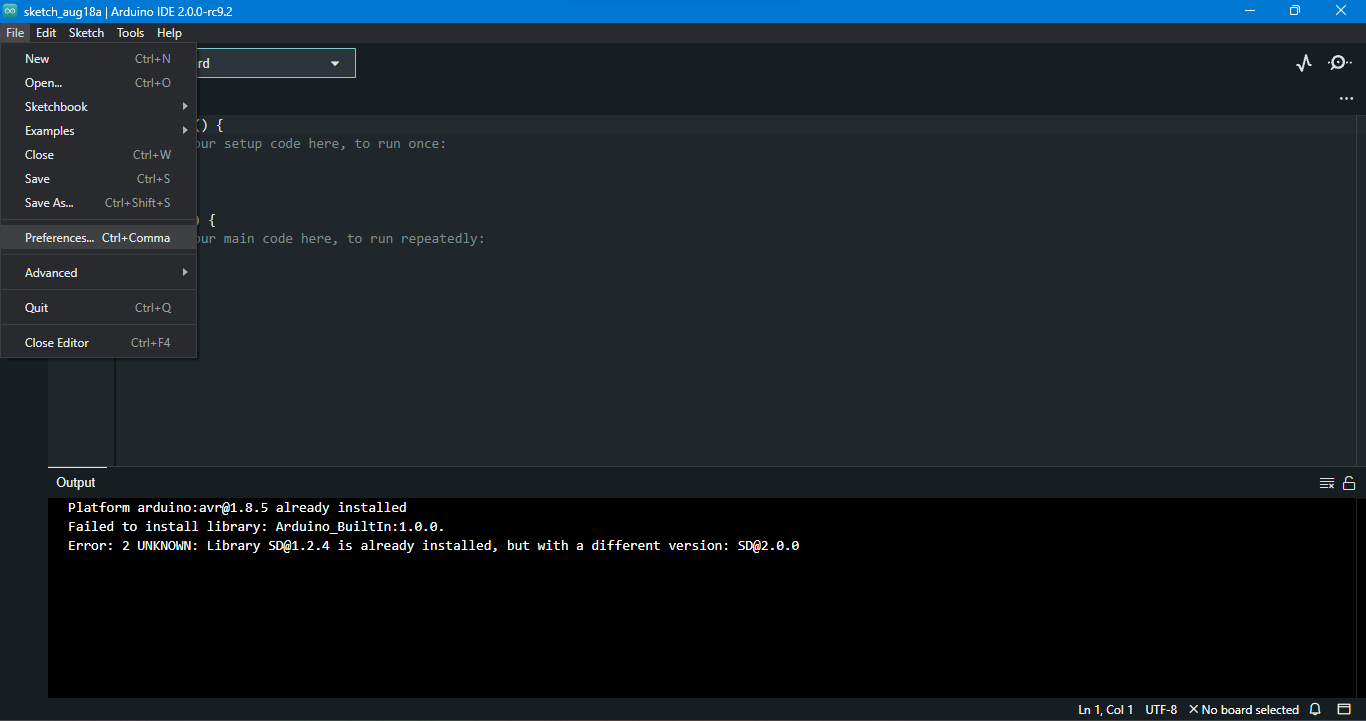Click the File menu
1366x721 pixels.
click(x=15, y=33)
